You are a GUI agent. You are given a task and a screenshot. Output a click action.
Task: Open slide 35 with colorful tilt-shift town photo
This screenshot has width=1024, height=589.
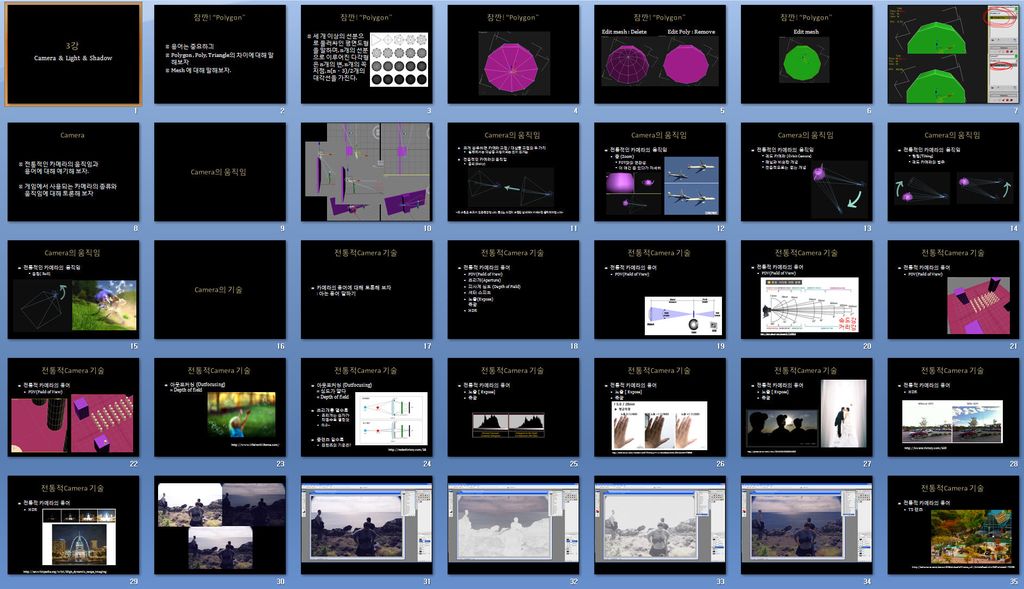953,525
